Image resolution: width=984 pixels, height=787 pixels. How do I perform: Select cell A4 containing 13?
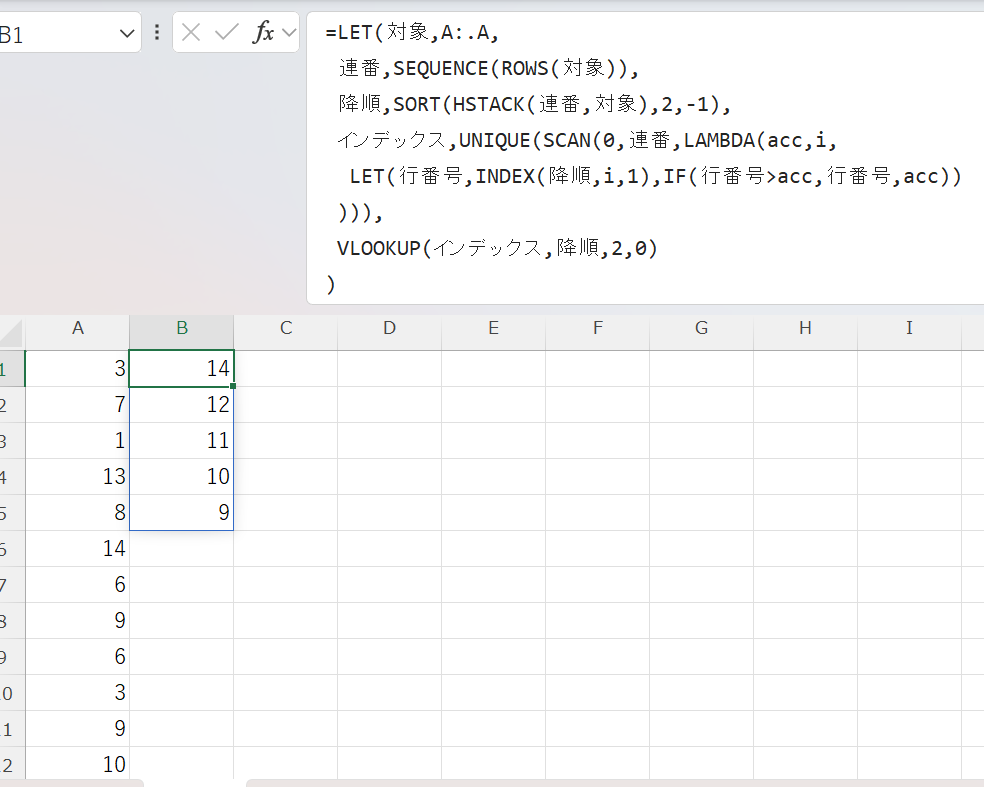click(77, 476)
